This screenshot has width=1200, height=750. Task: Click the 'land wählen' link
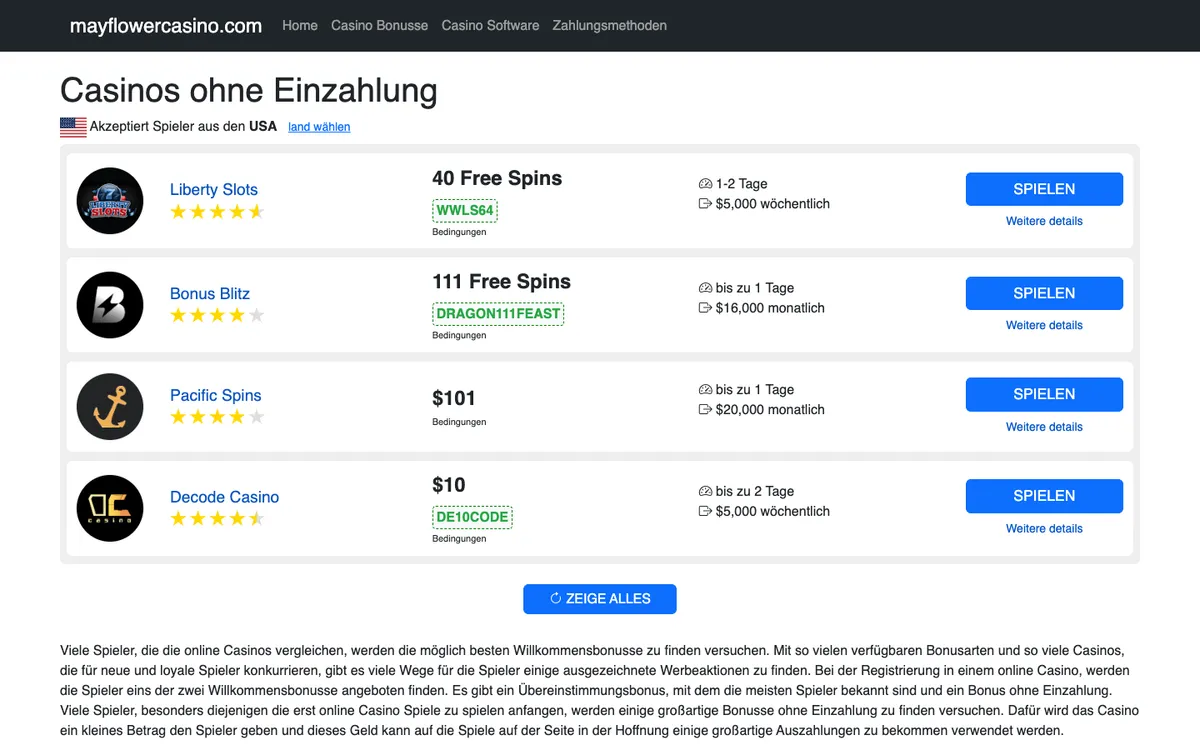319,127
